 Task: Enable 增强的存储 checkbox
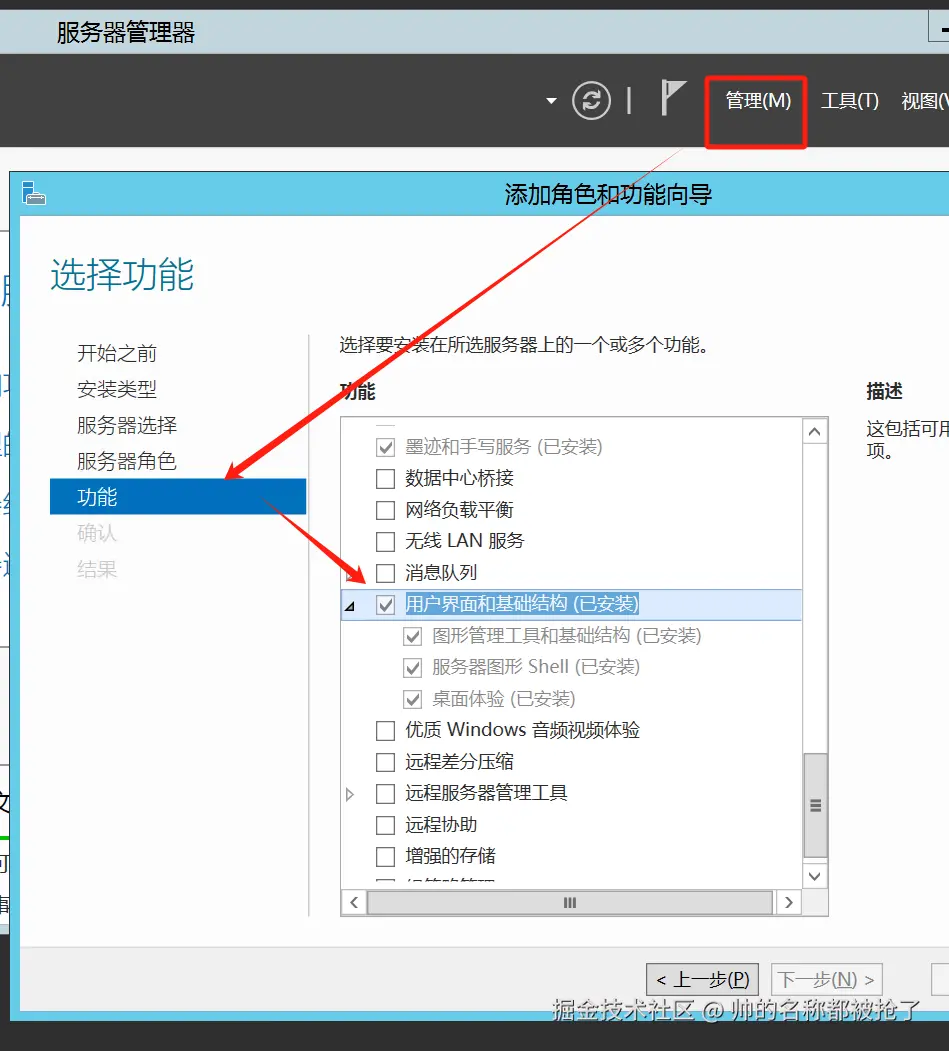tap(385, 857)
